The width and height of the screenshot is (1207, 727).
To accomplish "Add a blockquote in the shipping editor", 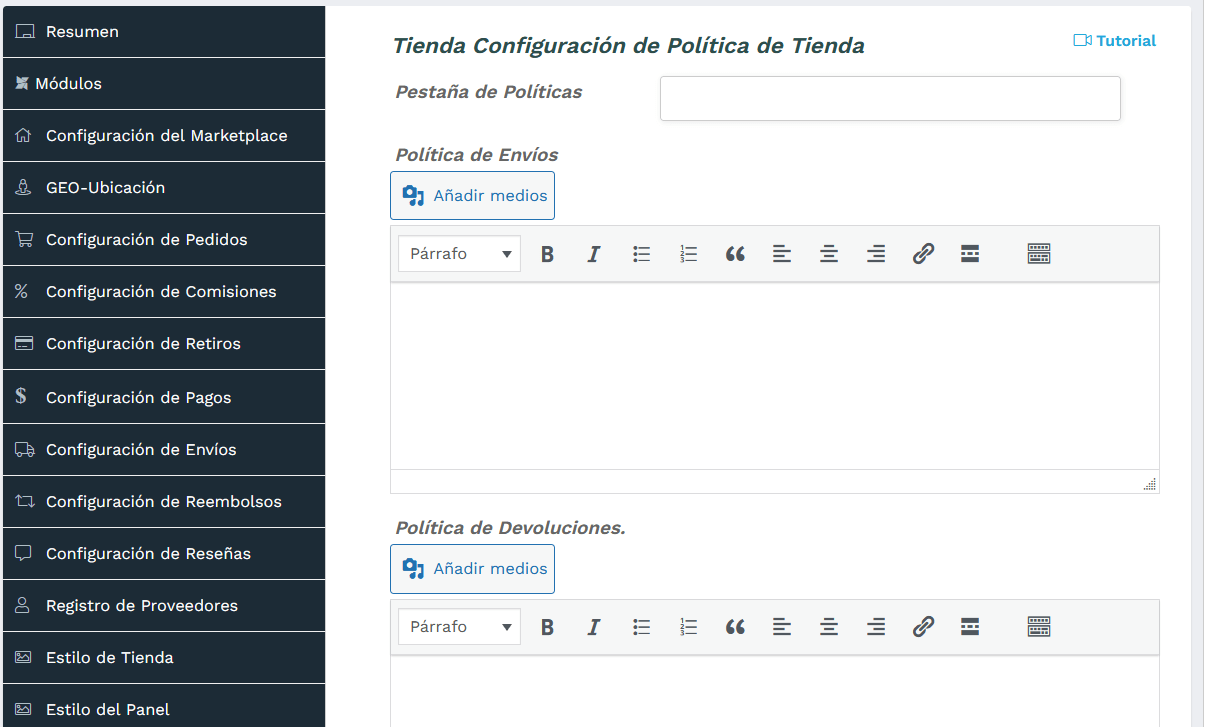I will click(x=735, y=253).
